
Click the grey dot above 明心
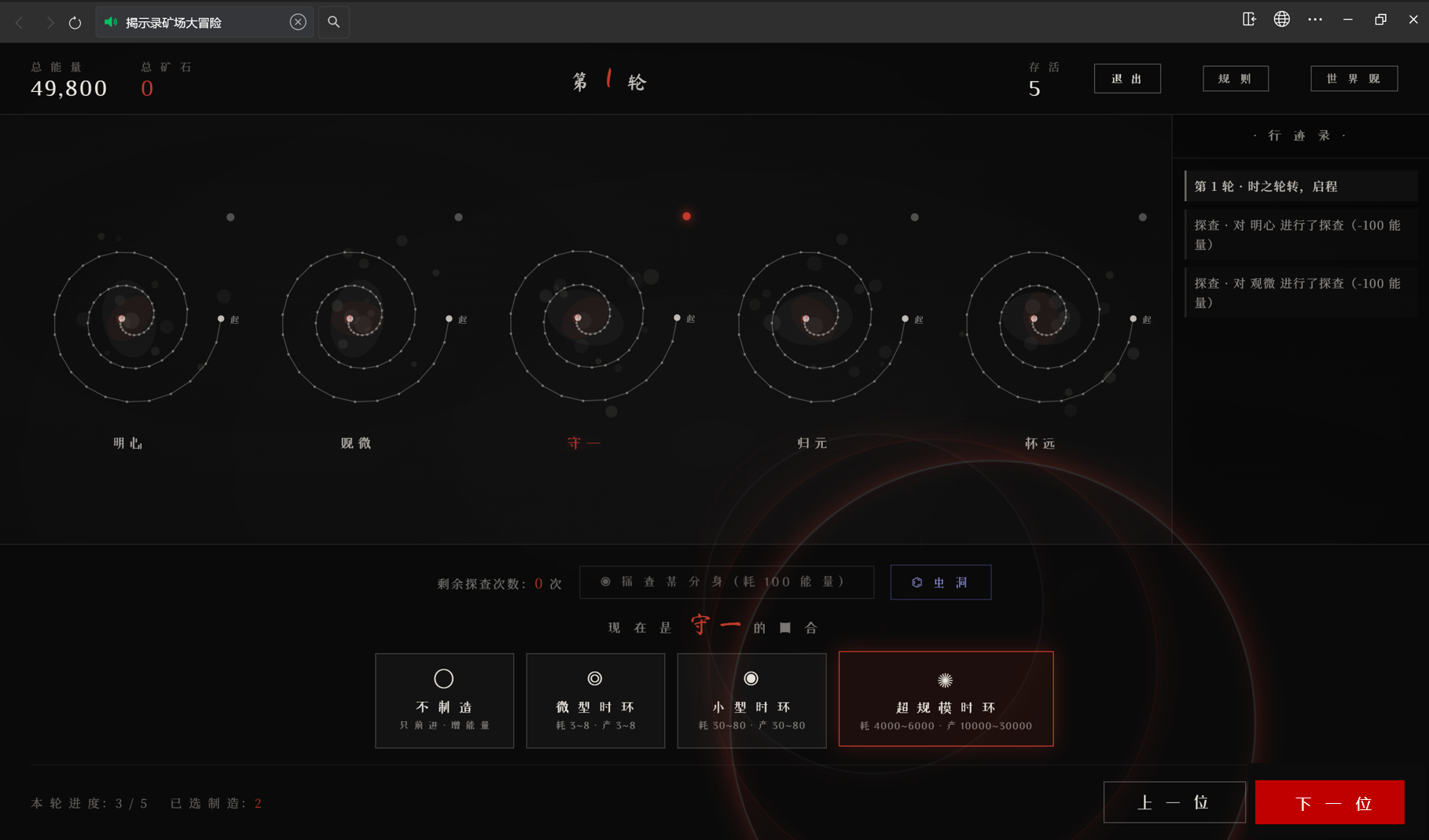click(x=230, y=217)
